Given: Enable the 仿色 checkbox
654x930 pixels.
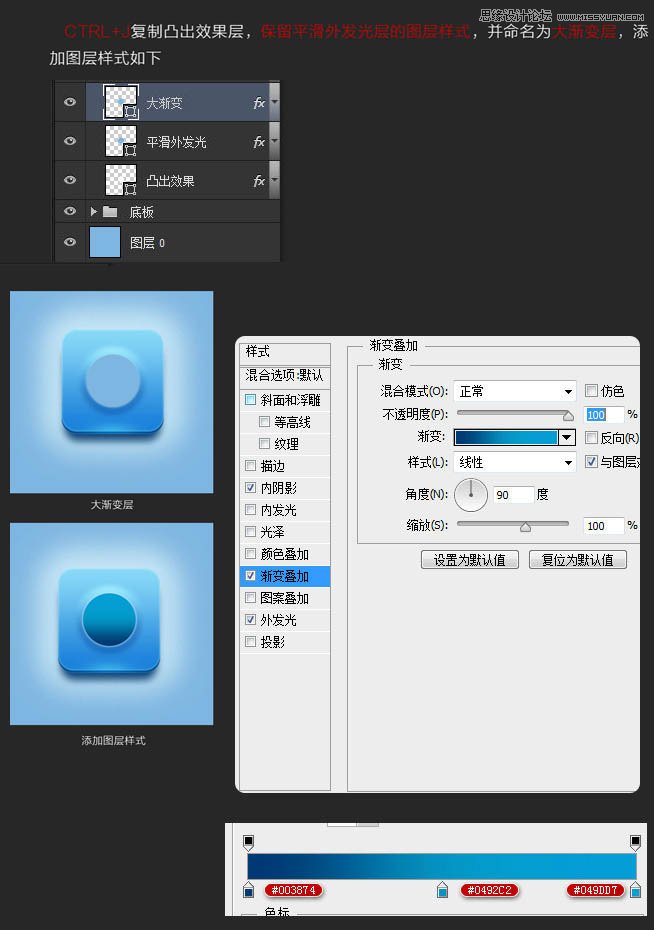Looking at the screenshot, I should pyautogui.click(x=591, y=390).
